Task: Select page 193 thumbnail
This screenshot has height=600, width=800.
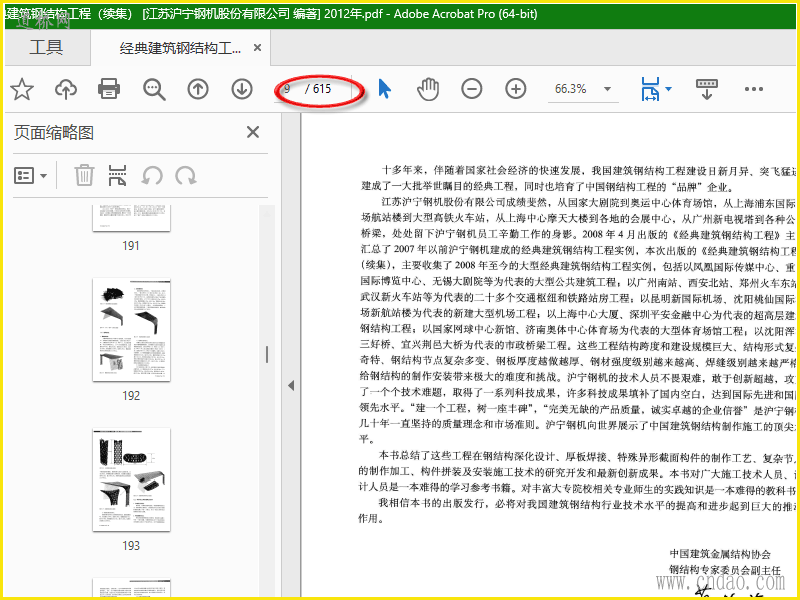Action: click(132, 480)
